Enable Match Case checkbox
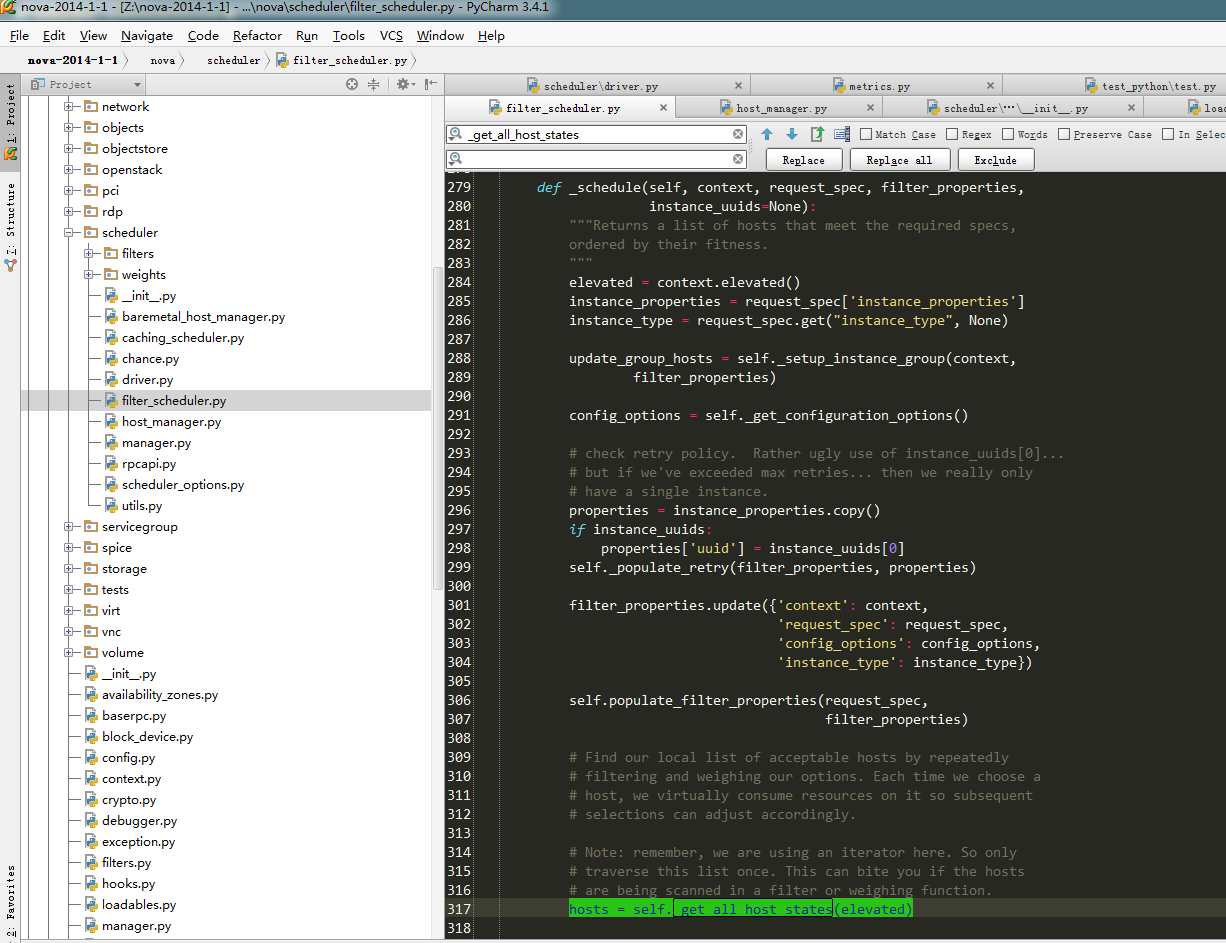 [866, 134]
